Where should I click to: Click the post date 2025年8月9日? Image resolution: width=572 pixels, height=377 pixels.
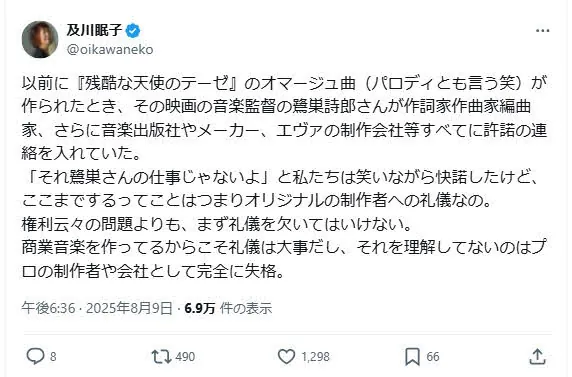[129, 308]
